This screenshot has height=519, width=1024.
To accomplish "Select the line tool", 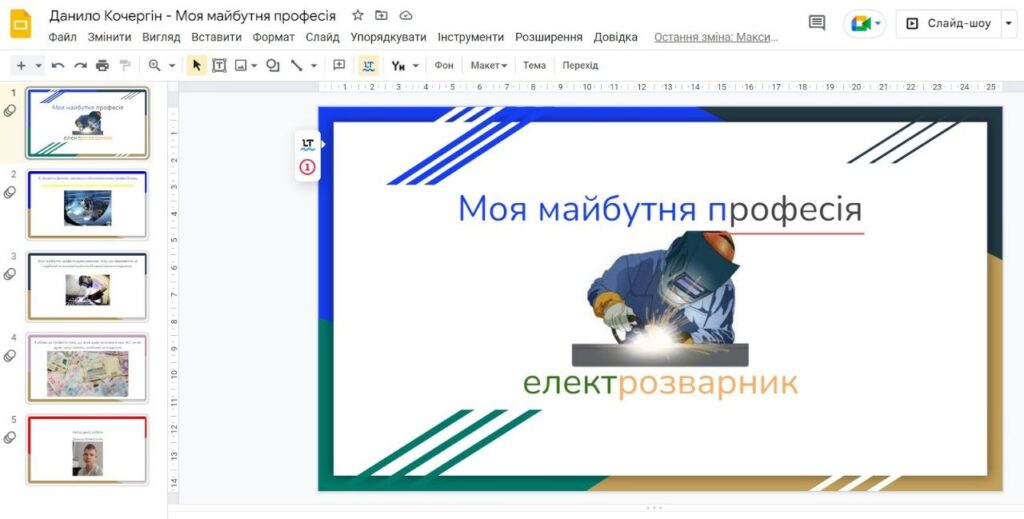I will [296, 65].
